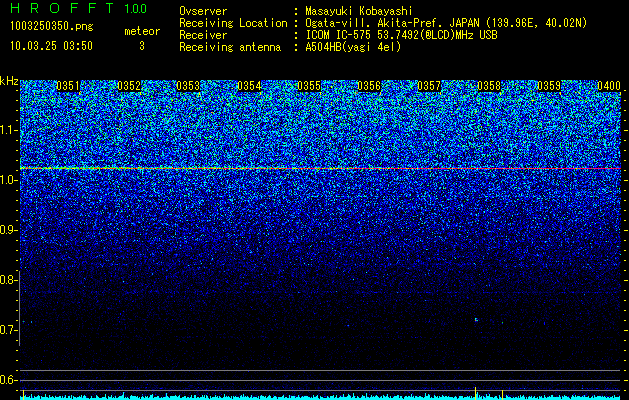This screenshot has width=629, height=400.
Task: Click the 0359 time marker
Action: pos(549,86)
